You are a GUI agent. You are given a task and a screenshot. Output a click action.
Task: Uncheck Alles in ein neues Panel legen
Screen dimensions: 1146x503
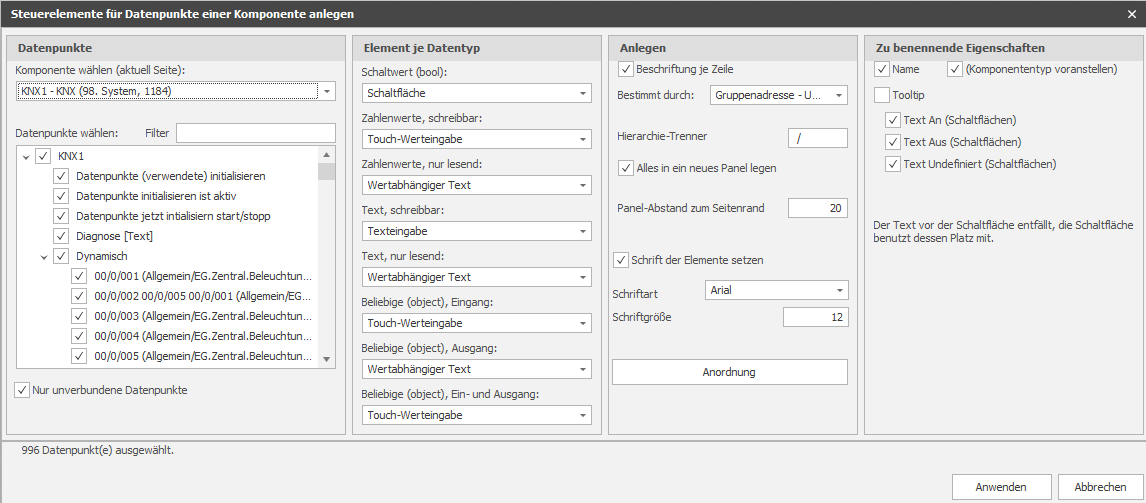[626, 168]
